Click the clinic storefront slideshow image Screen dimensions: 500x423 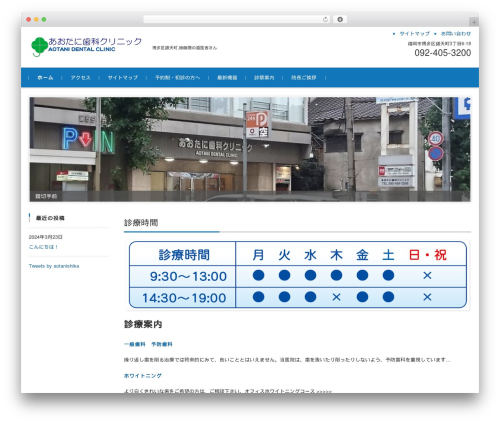coord(250,149)
